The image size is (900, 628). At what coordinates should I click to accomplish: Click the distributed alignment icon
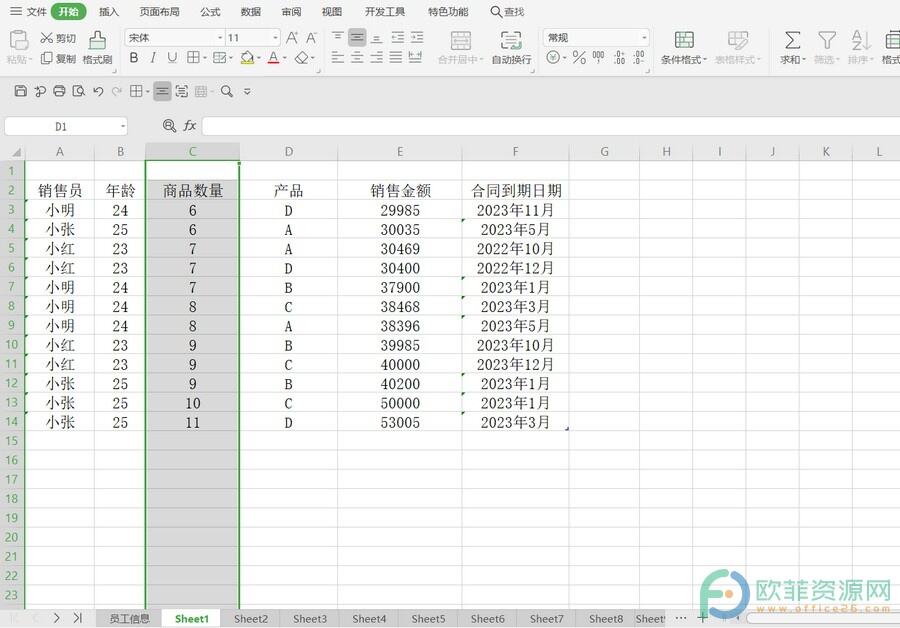[x=415, y=57]
